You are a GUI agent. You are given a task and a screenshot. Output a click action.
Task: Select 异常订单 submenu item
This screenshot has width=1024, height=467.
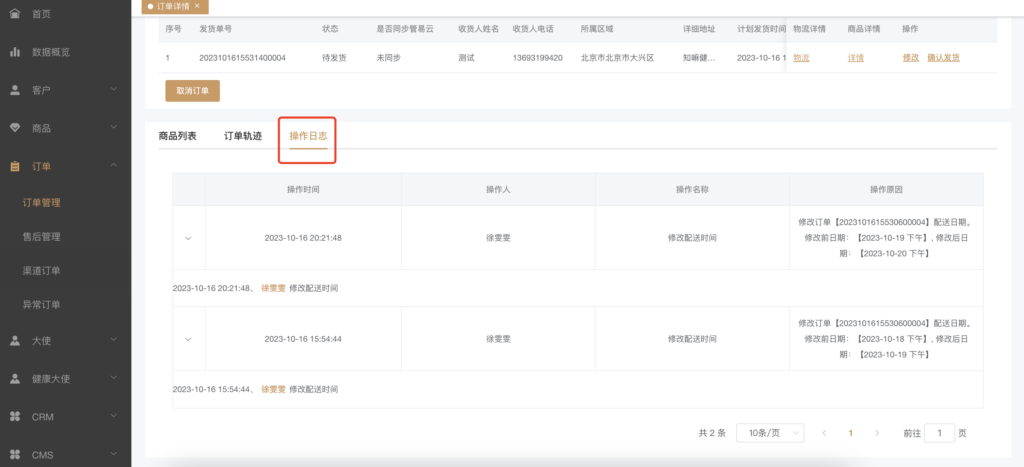(41, 305)
